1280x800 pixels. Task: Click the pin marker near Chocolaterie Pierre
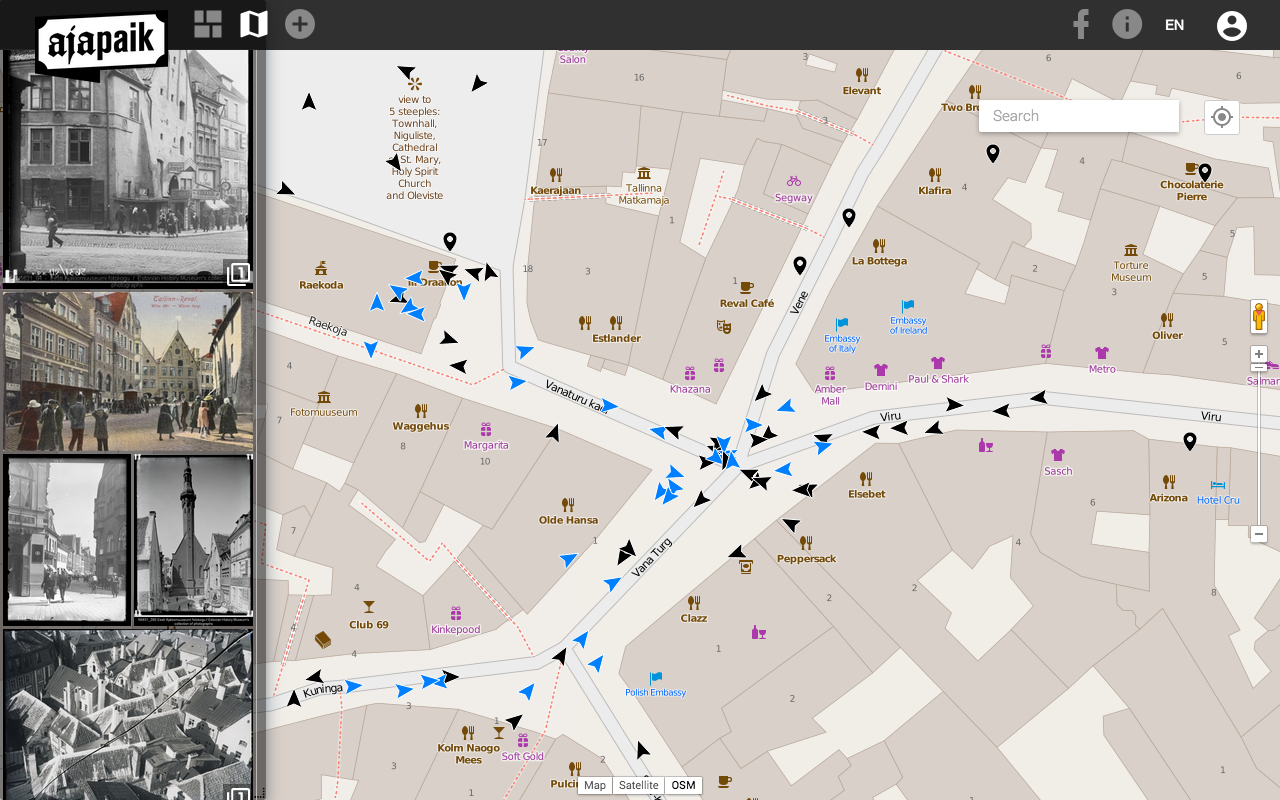click(1205, 173)
